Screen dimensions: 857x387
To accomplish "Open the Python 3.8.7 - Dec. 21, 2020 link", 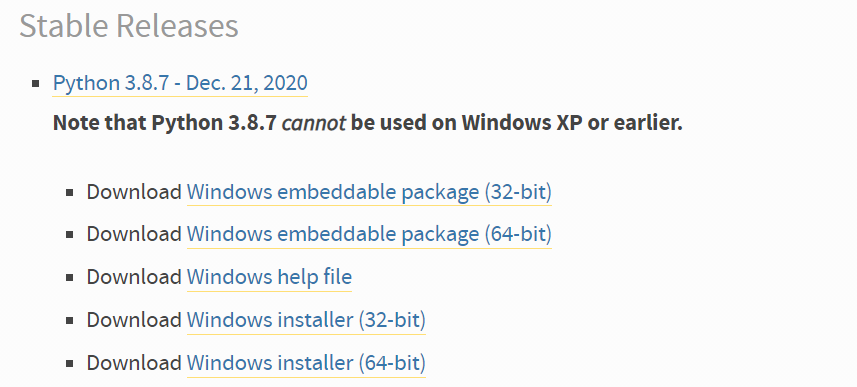I will (180, 84).
